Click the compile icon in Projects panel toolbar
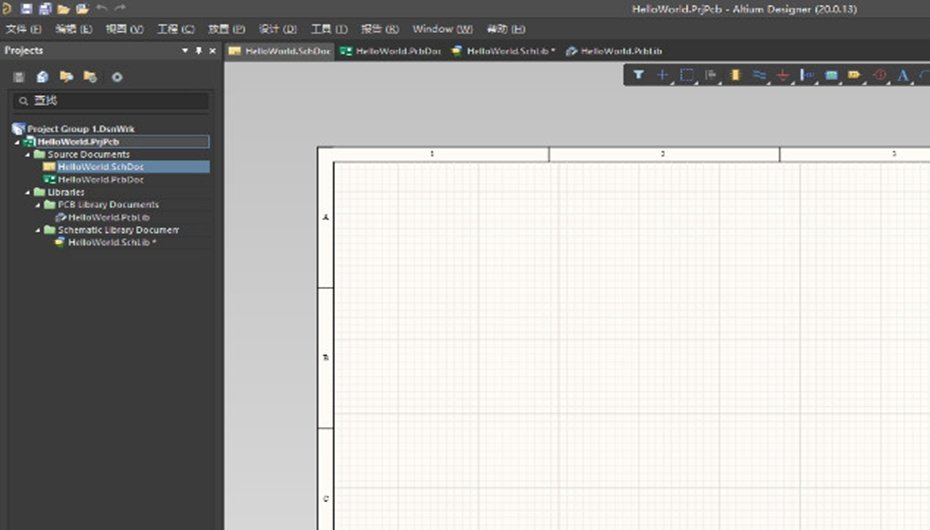Screen dimensions: 930x530 click(x=19, y=77)
